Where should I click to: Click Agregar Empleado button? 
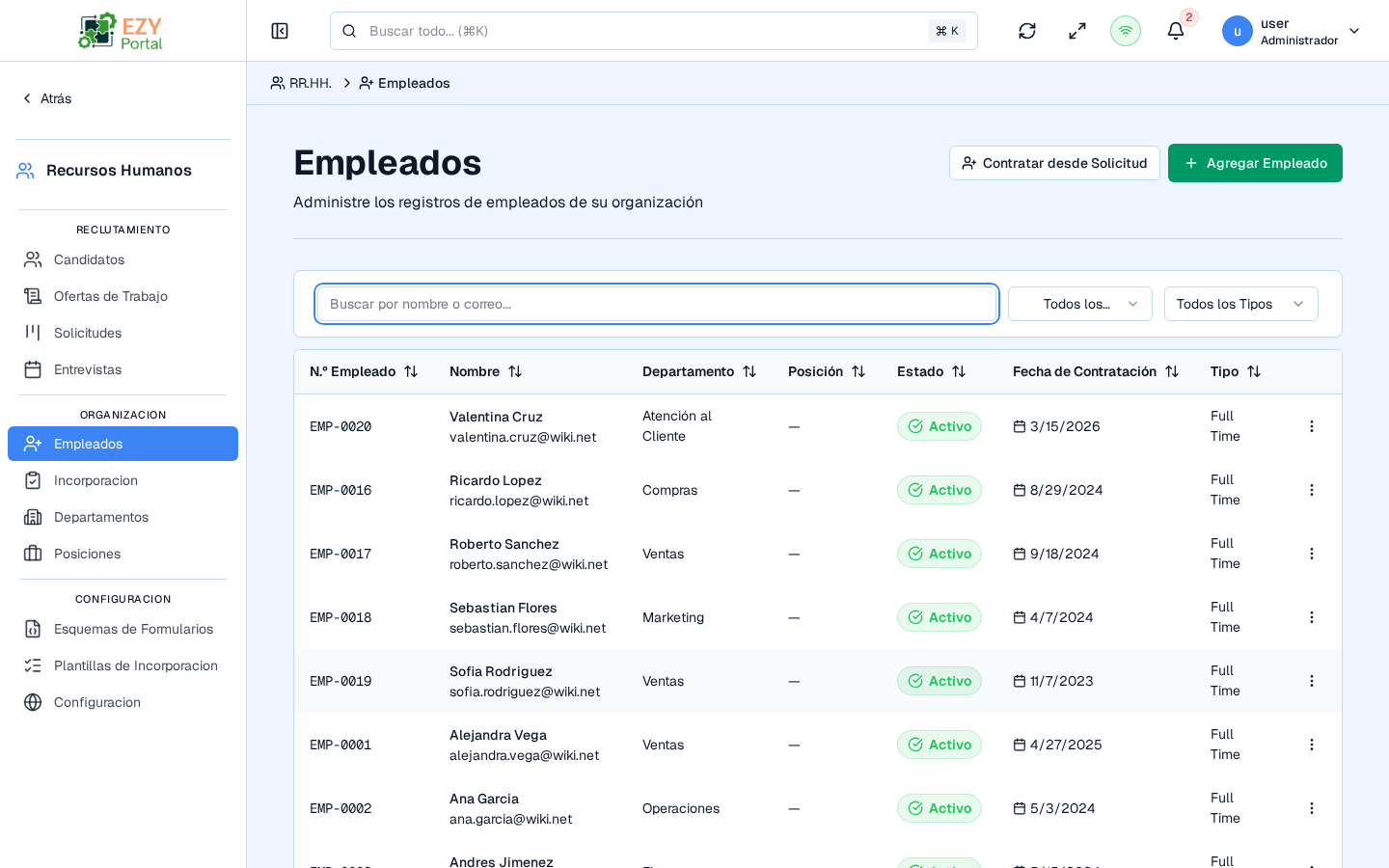point(1255,163)
